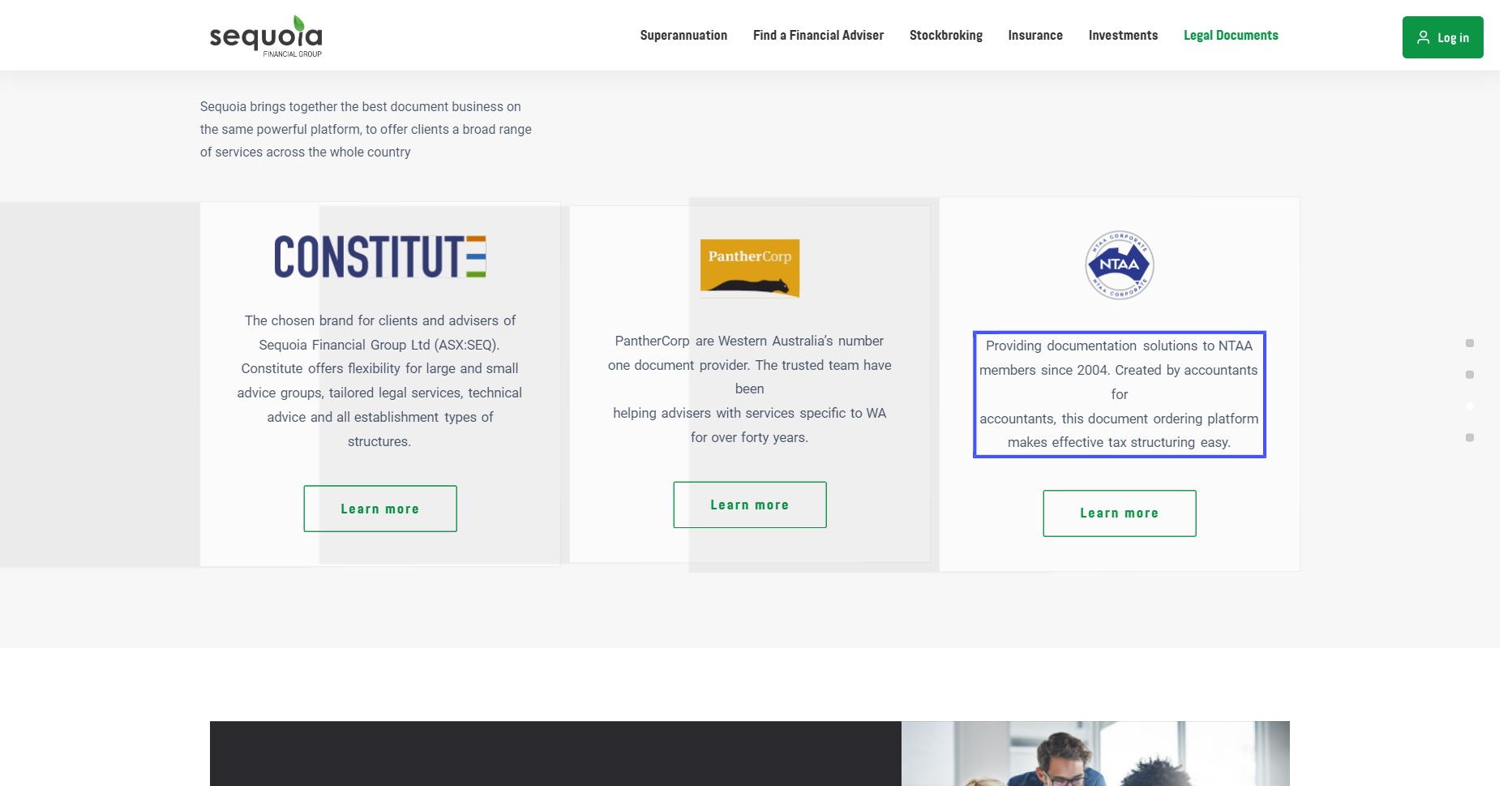1512x786 pixels.
Task: Click Learn more under Constitute
Action: [379, 509]
